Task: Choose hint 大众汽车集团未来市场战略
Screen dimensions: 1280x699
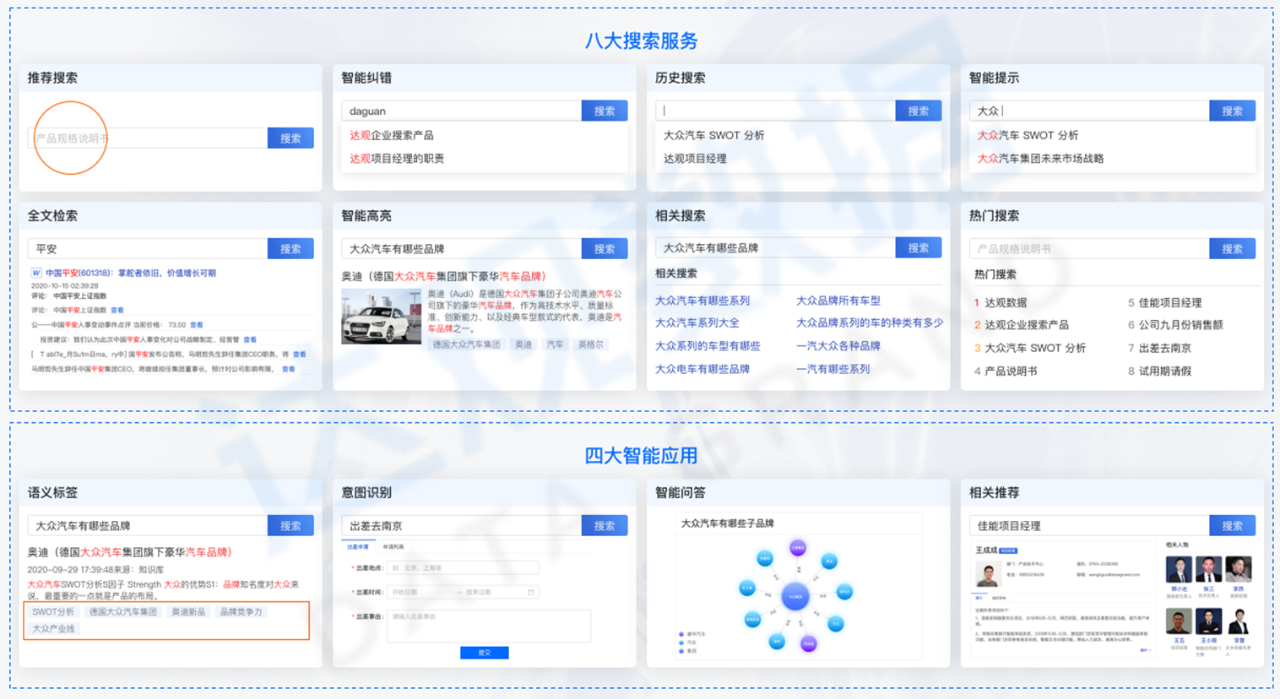Action: [1040, 158]
